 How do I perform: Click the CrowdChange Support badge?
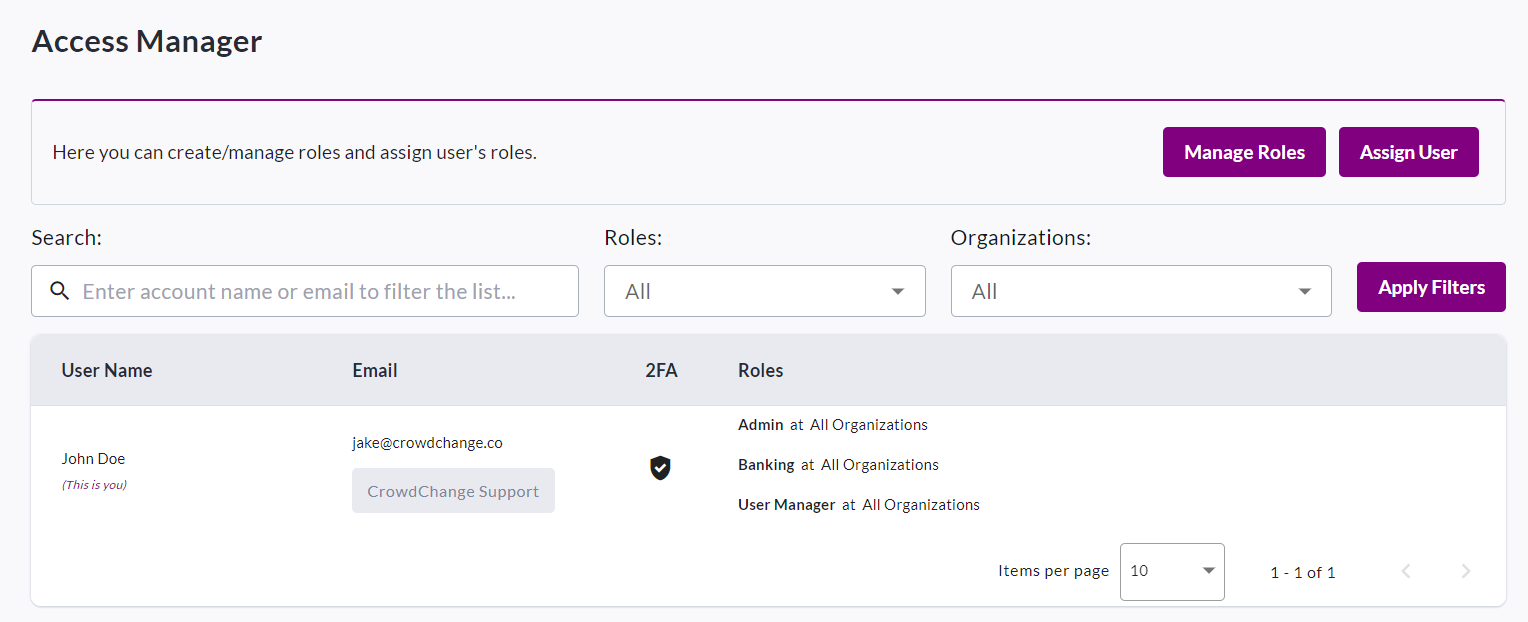tap(453, 491)
